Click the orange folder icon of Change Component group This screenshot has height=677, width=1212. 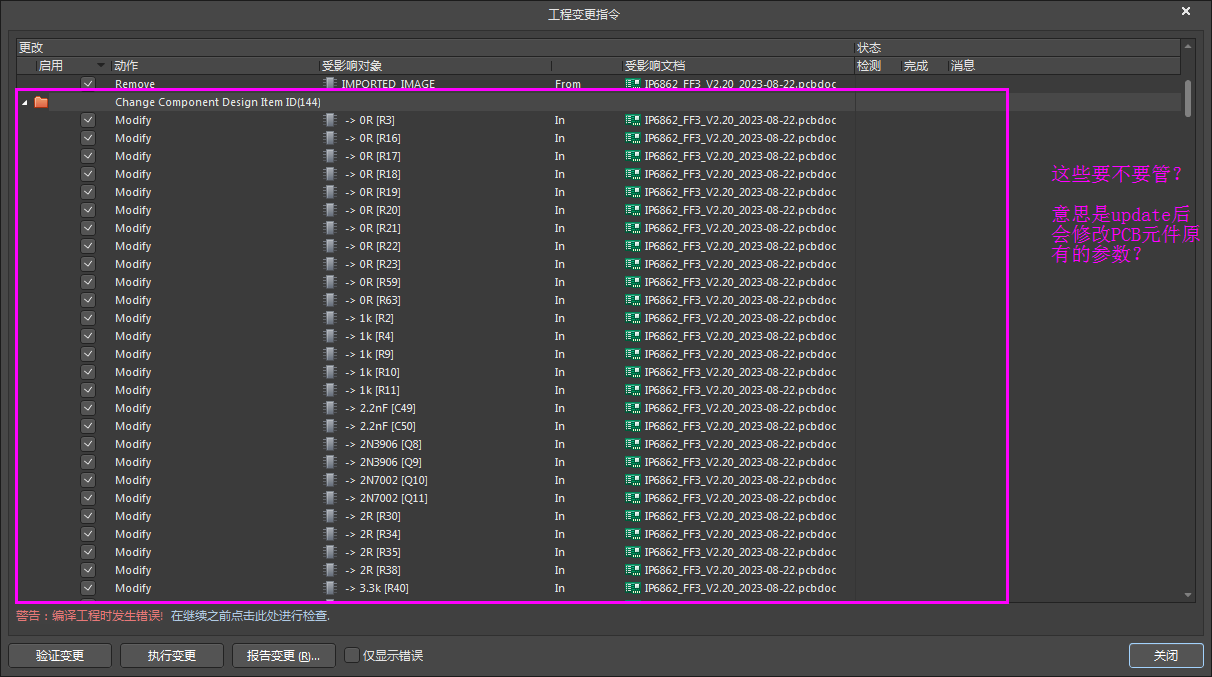point(41,102)
